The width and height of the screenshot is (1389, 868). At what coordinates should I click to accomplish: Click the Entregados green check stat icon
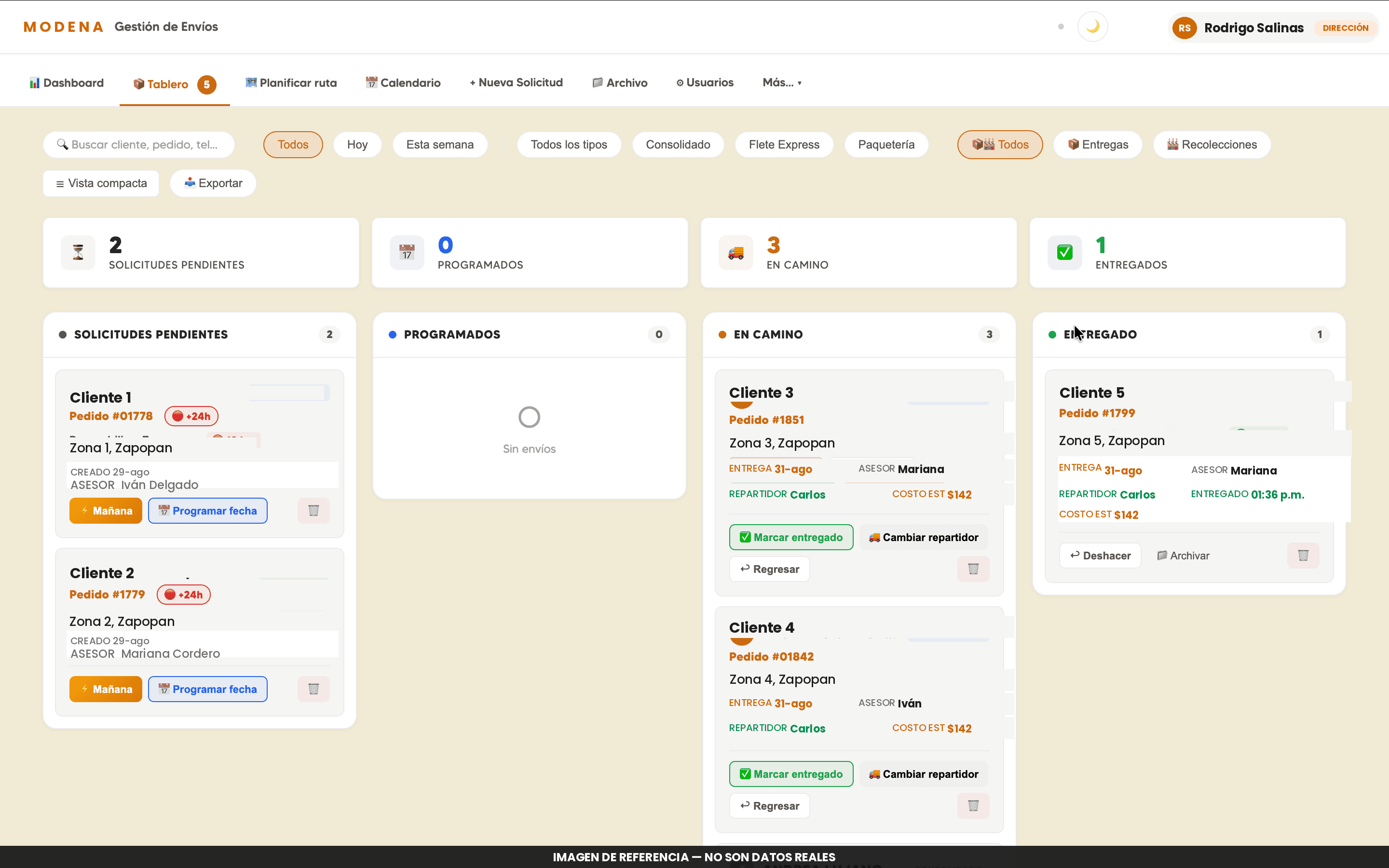click(x=1065, y=252)
